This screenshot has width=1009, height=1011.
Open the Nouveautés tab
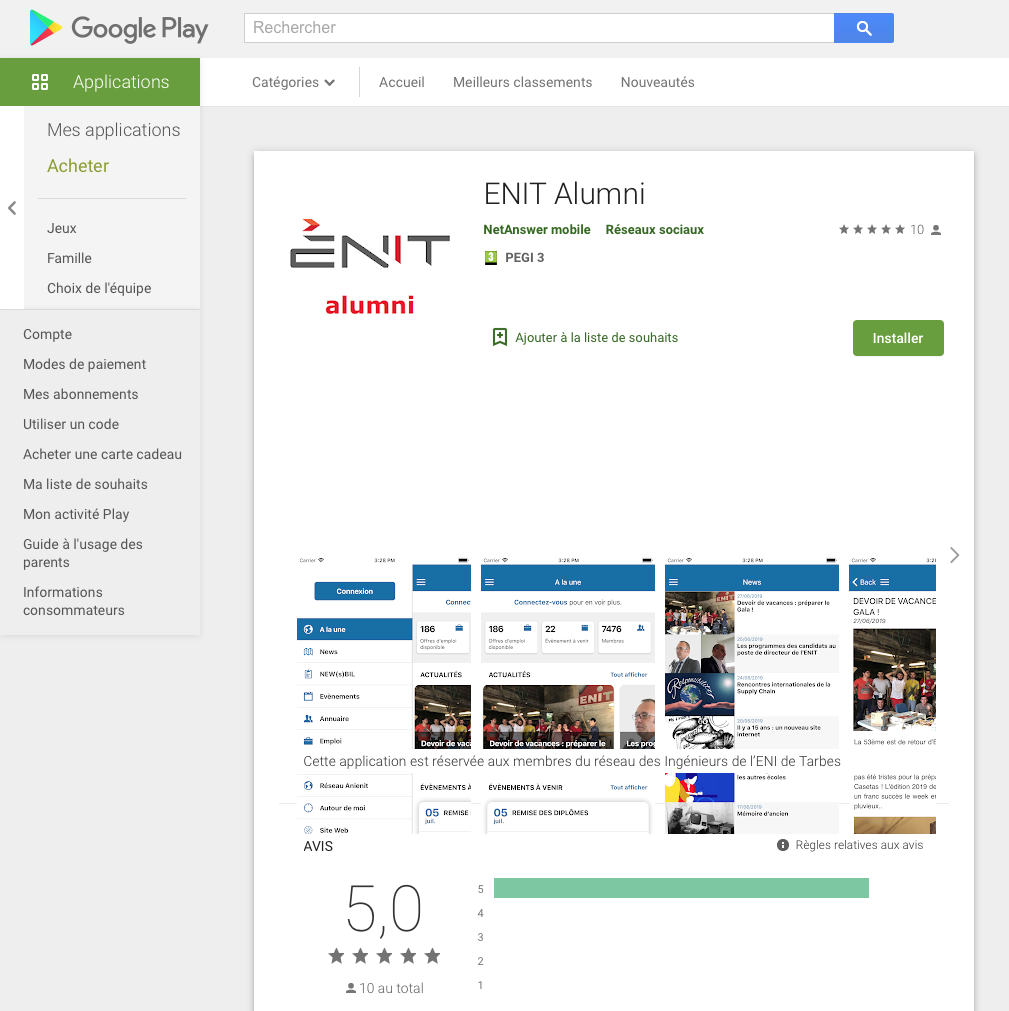658,83
